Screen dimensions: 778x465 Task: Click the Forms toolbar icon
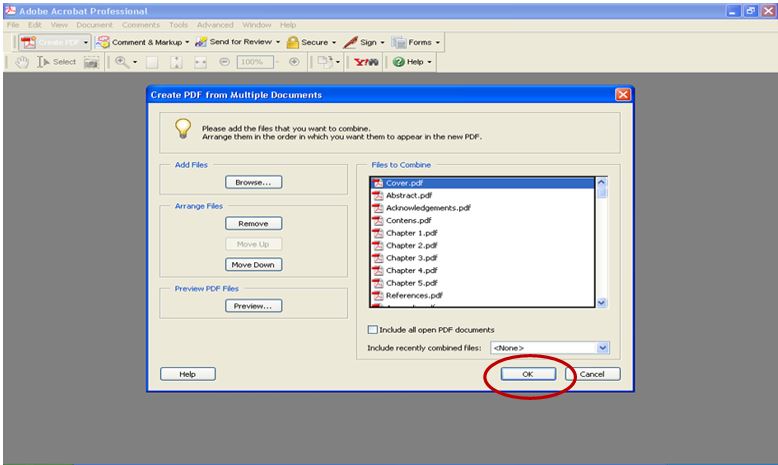click(398, 42)
